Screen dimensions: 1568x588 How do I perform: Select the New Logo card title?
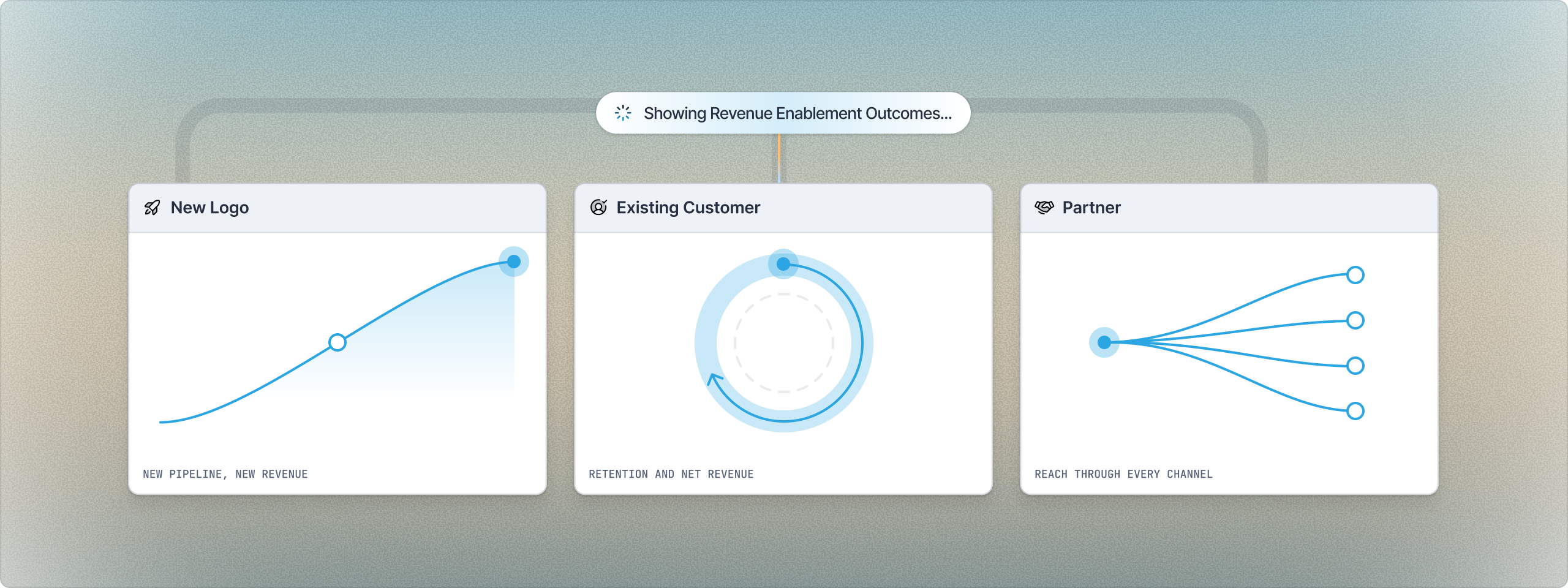pyautogui.click(x=209, y=208)
